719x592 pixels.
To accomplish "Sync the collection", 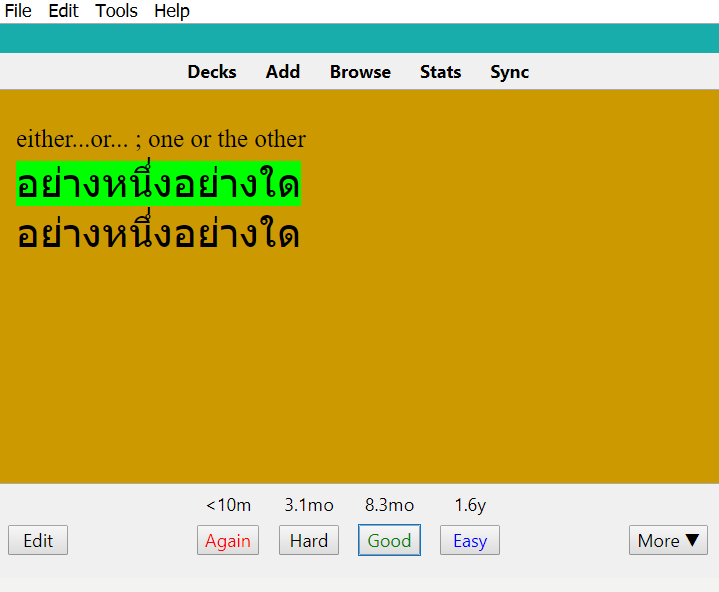I will (509, 72).
